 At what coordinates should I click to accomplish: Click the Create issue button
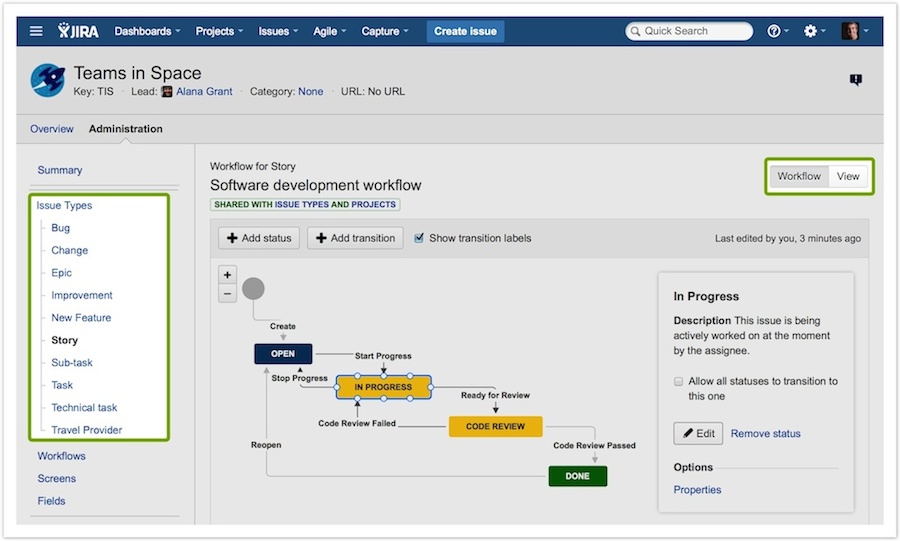[465, 31]
